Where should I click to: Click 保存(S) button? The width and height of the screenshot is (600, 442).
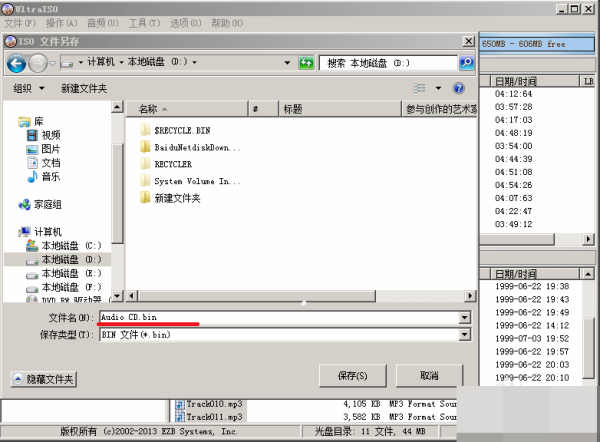pos(352,376)
